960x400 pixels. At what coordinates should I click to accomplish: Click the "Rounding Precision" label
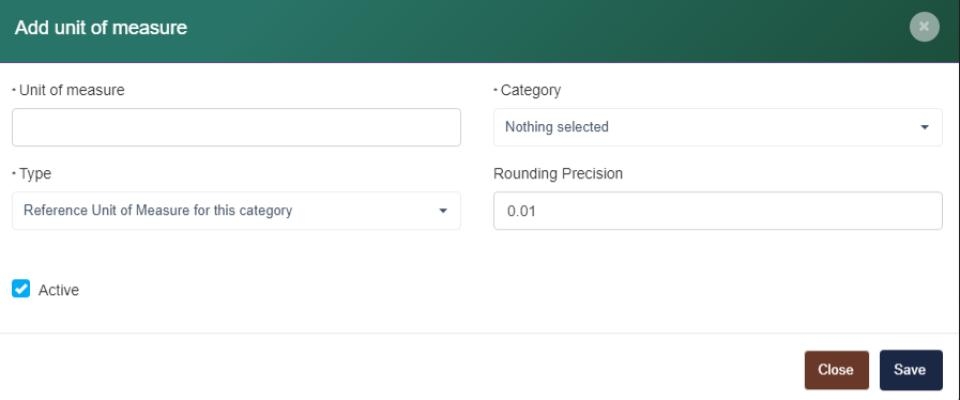coord(558,174)
